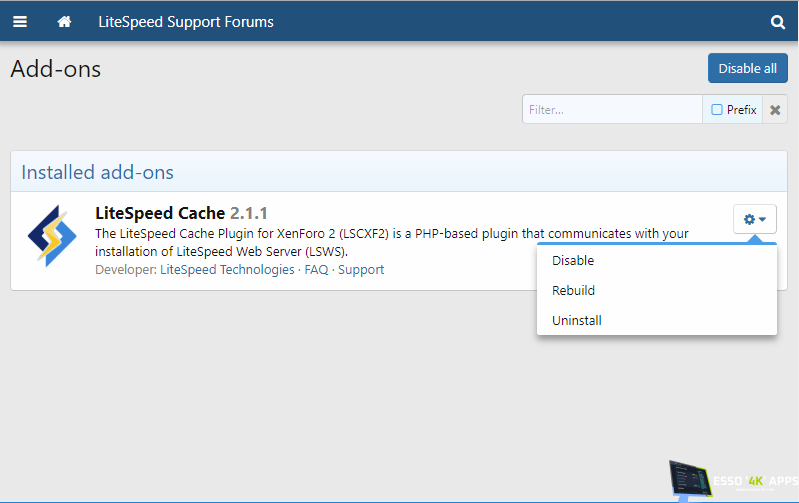Click the LiteSpeed Cache add-on title

[160, 213]
